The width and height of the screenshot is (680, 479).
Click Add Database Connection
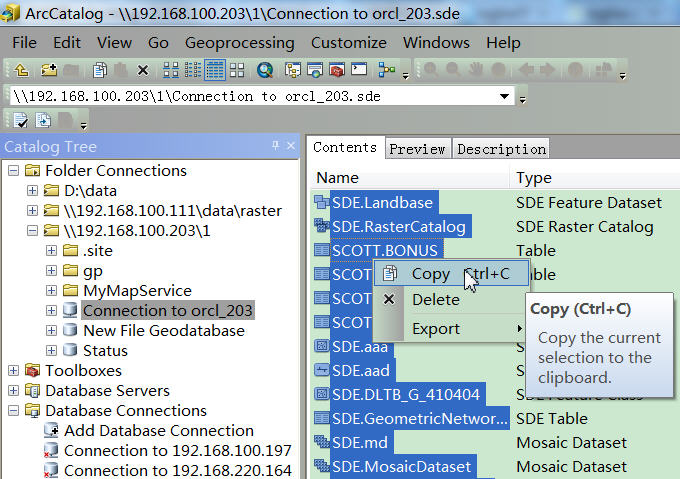pos(159,430)
